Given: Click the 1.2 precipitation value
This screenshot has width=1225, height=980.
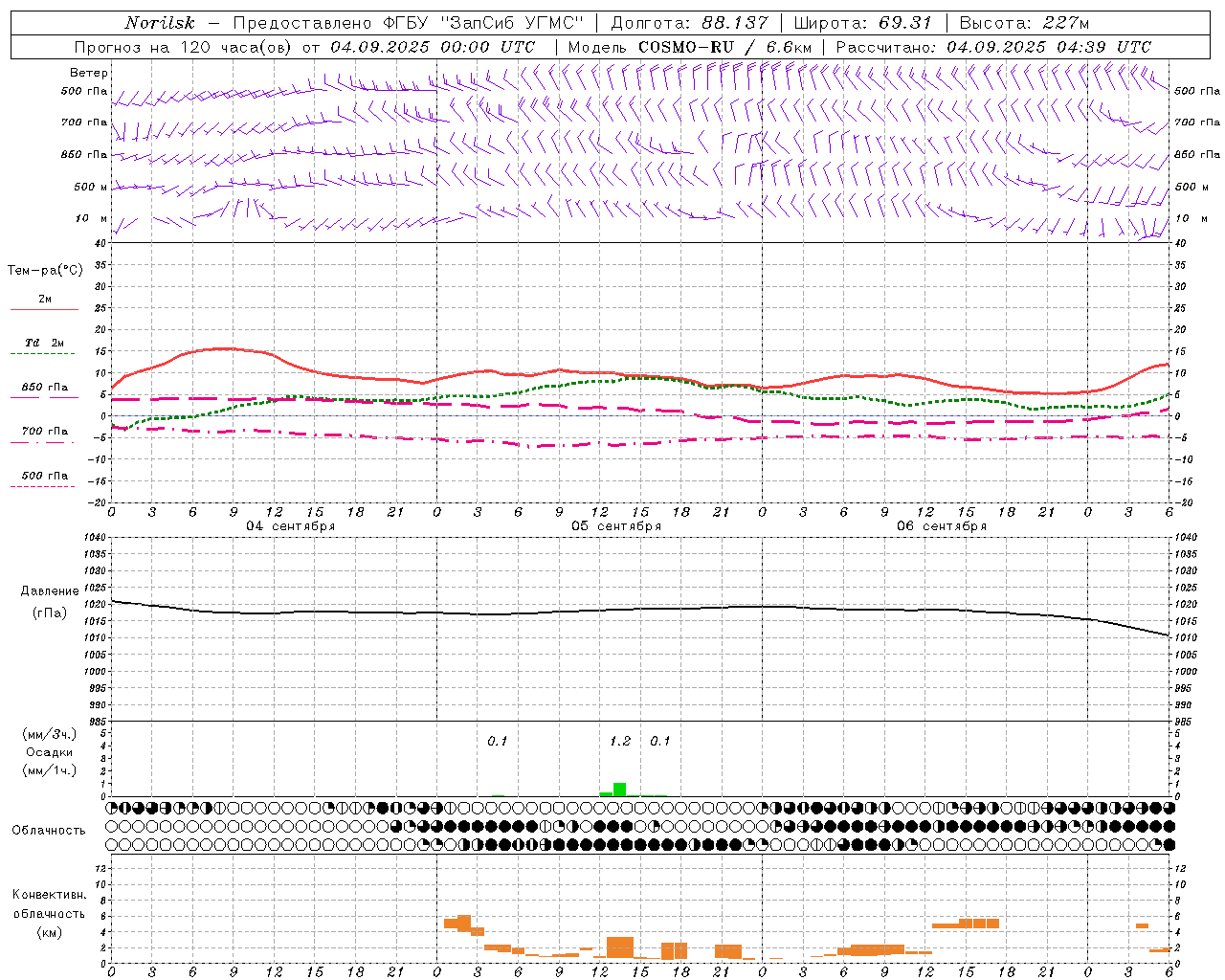Looking at the screenshot, I should coord(620,742).
